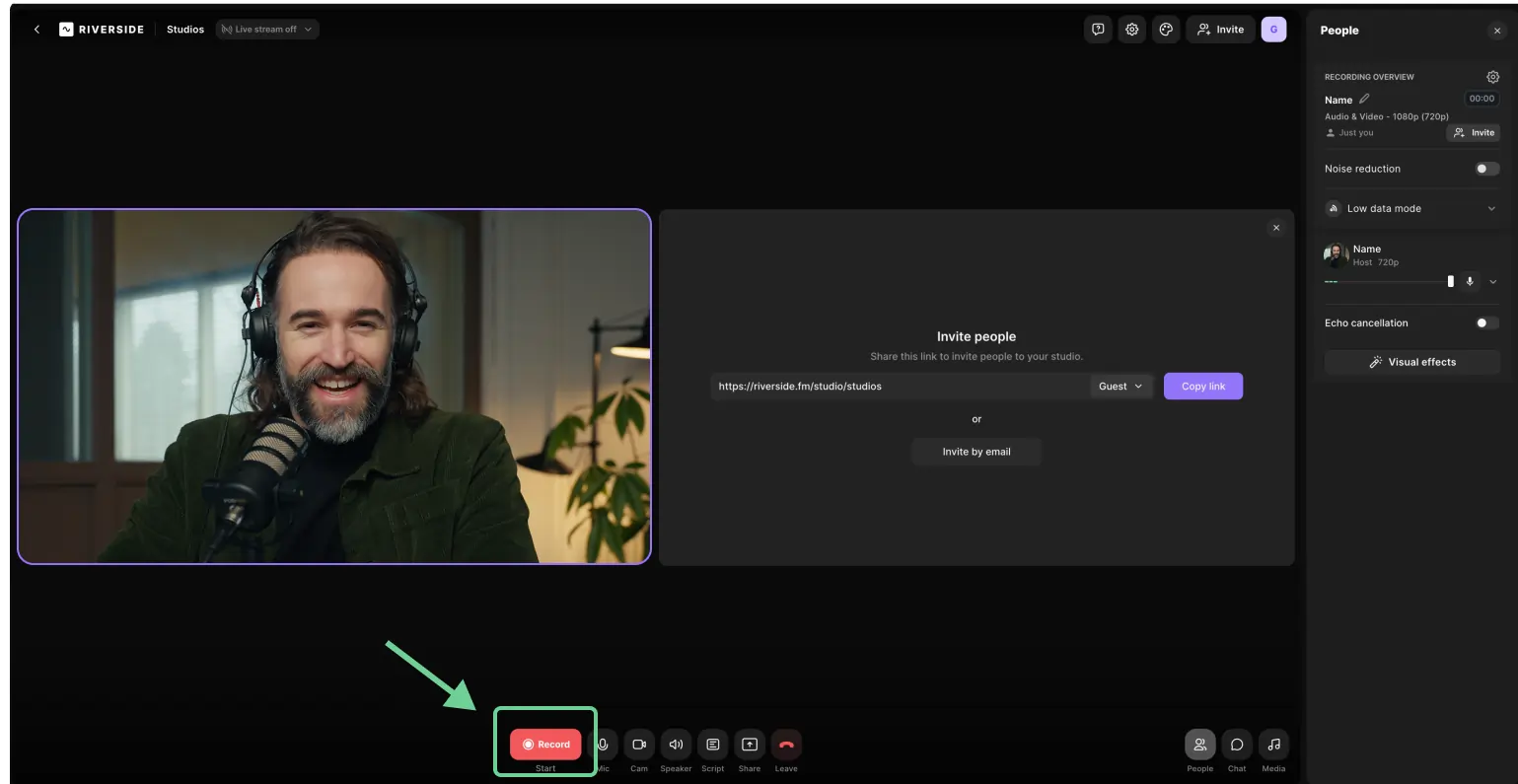Click the theme palette icon in the top bar
Viewport: 1518px width, 784px height.
pyautogui.click(x=1165, y=29)
